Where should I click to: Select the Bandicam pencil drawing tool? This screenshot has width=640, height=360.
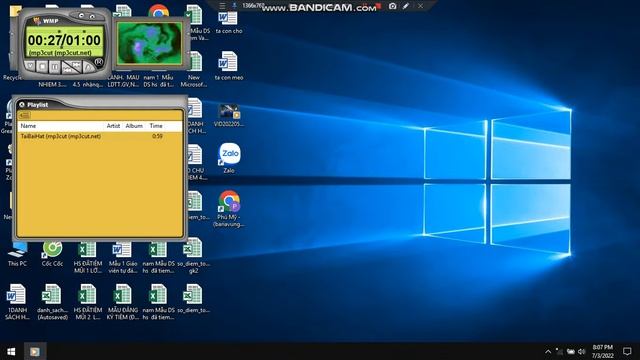406,6
